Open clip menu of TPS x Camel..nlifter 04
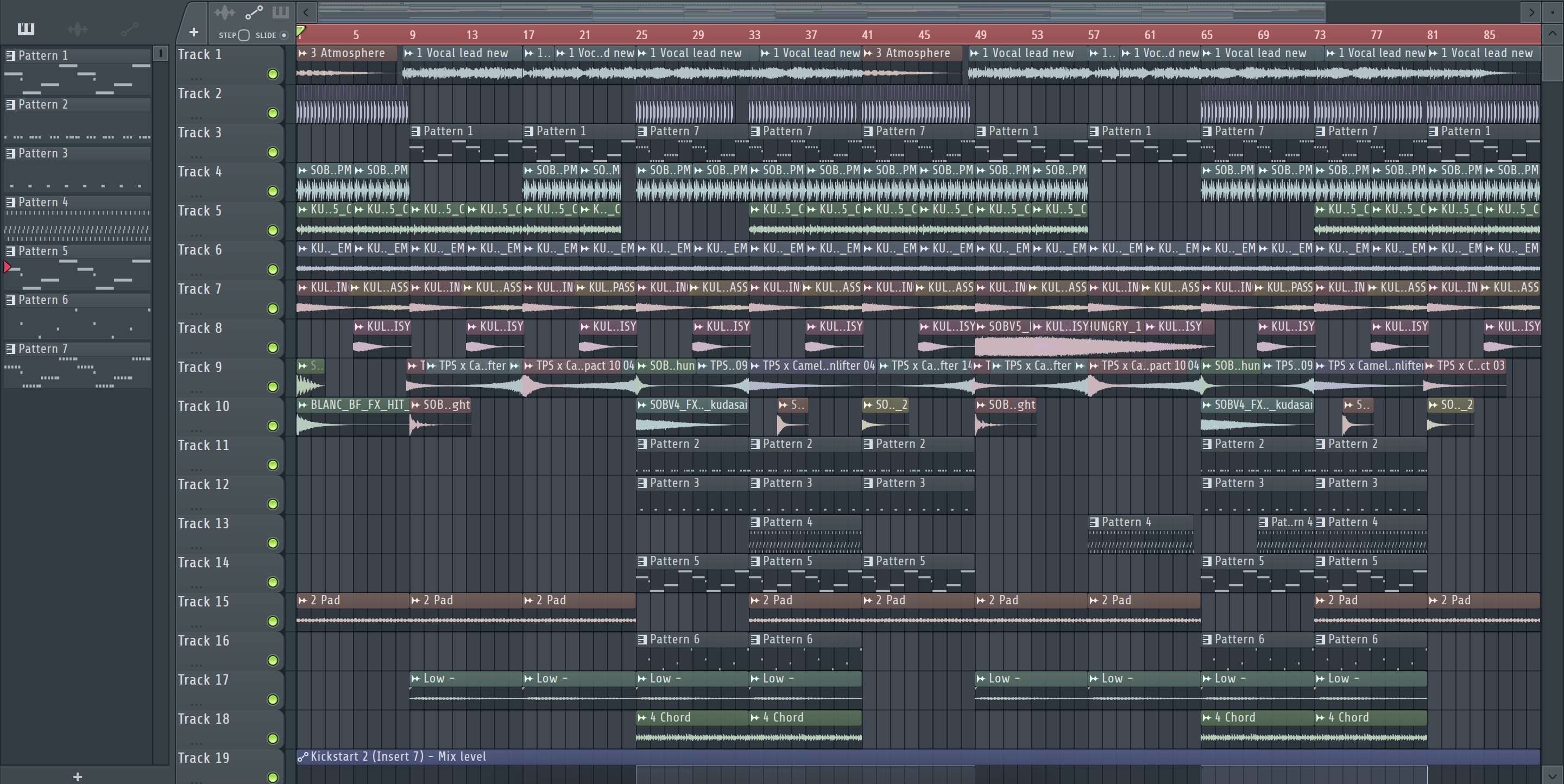1564x784 pixels. coord(755,366)
